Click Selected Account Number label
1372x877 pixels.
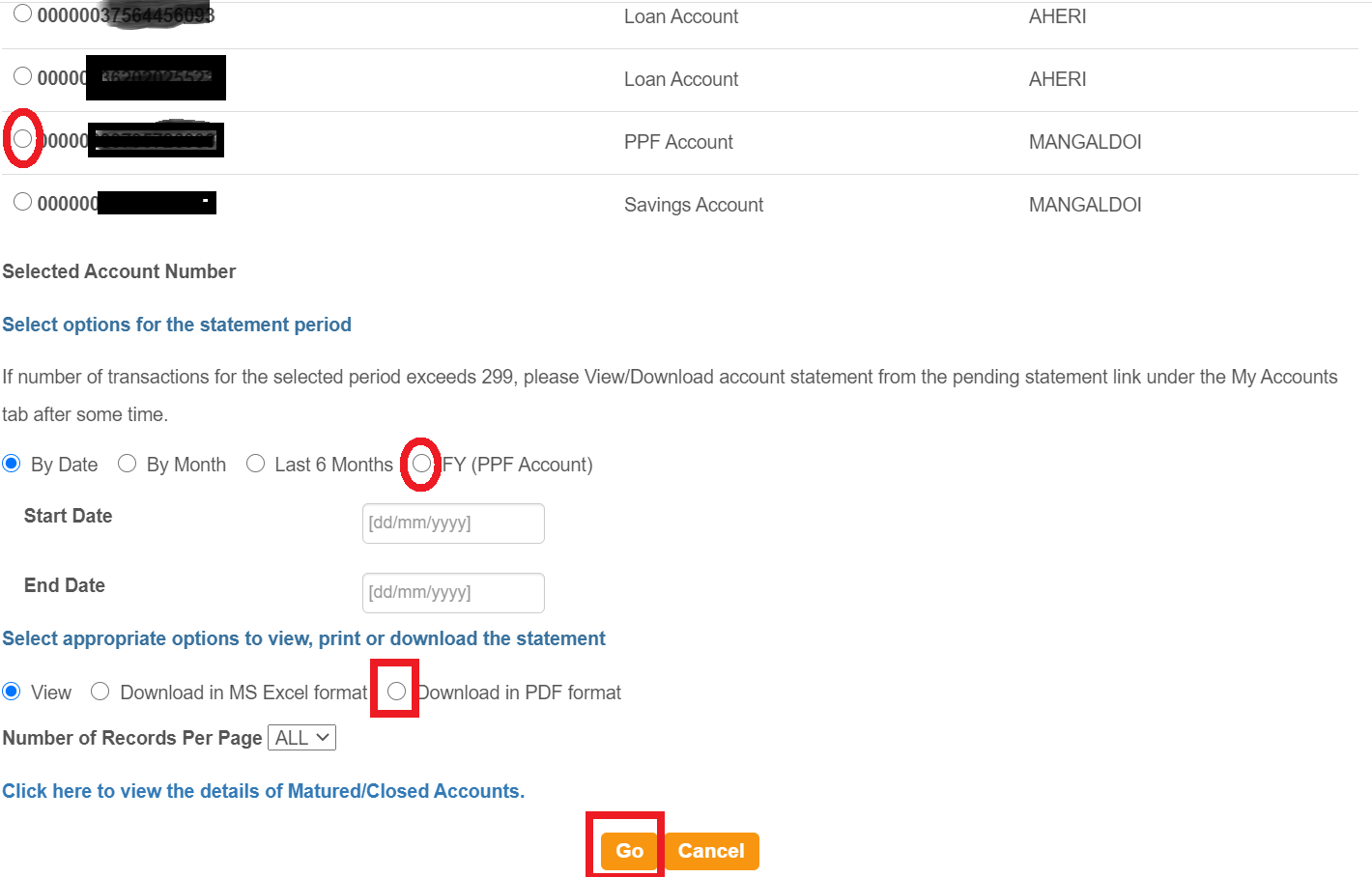tap(119, 271)
